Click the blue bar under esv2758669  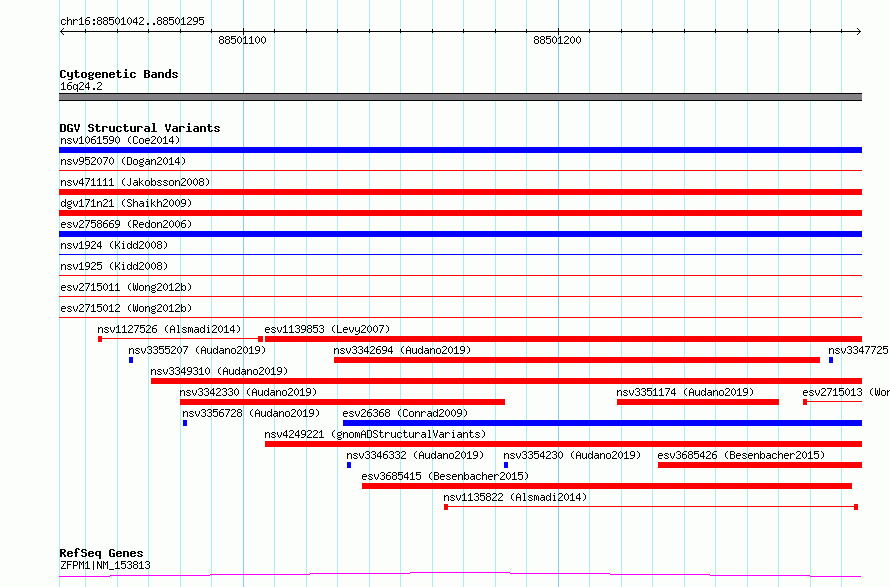pos(460,234)
